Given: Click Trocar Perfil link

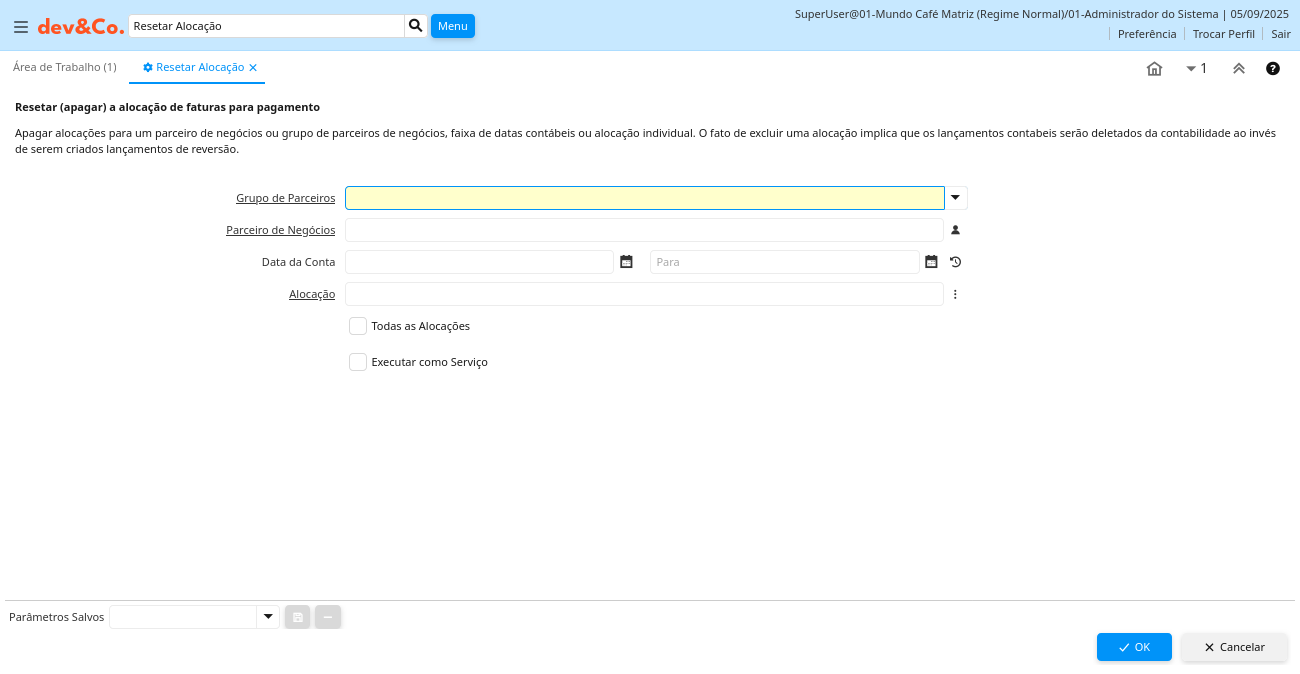Looking at the screenshot, I should [1223, 34].
